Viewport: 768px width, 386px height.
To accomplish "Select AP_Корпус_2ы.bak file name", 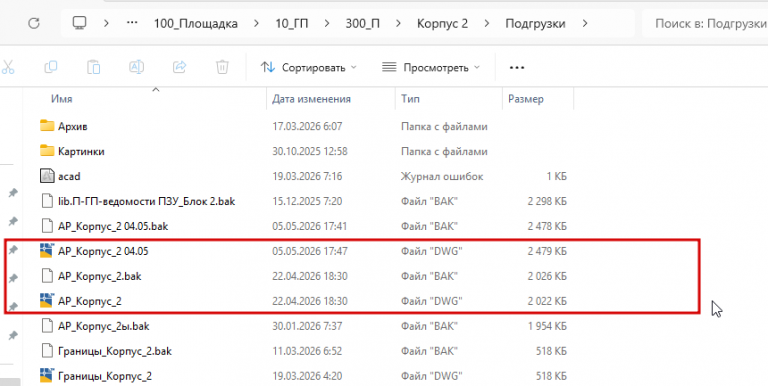I will [103, 326].
